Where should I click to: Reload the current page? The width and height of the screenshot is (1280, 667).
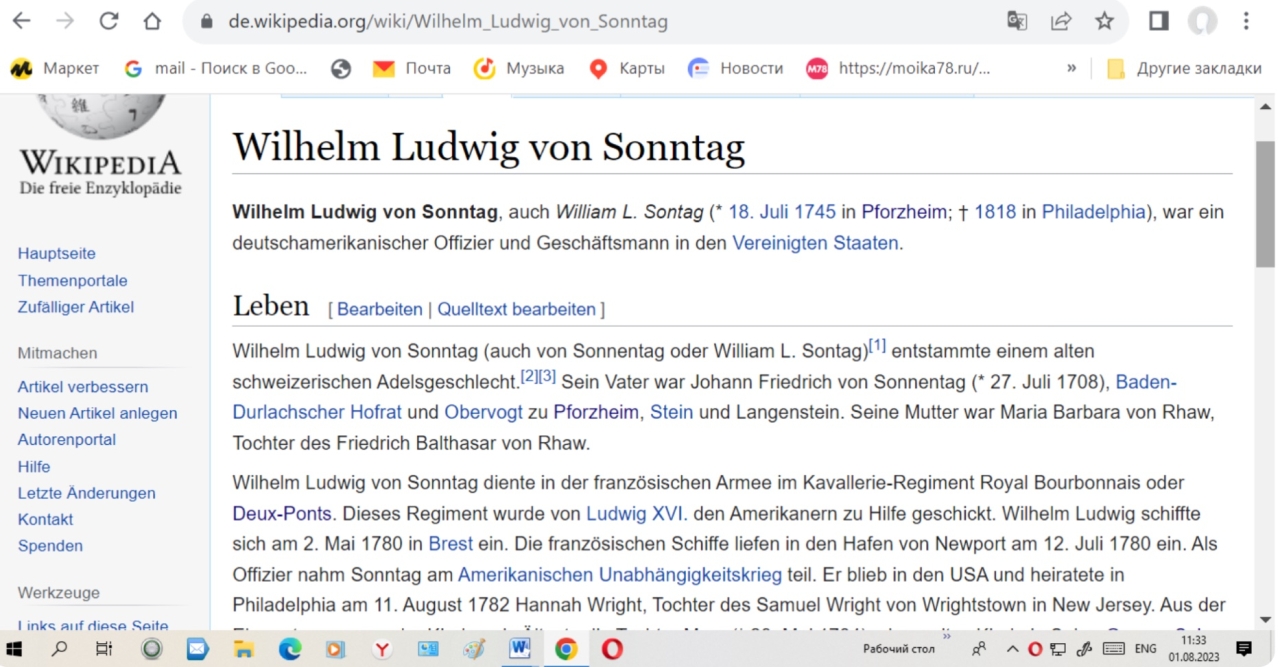click(108, 21)
